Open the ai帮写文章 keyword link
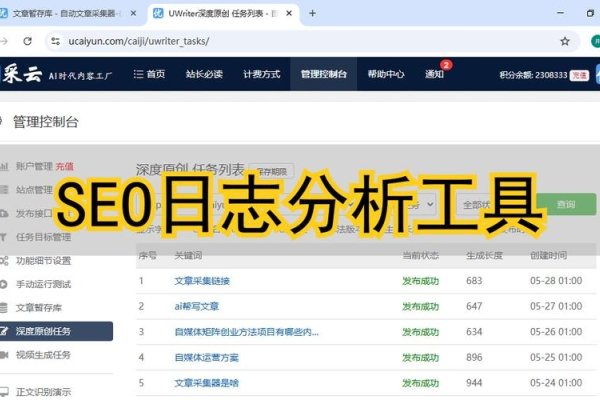 point(197,306)
